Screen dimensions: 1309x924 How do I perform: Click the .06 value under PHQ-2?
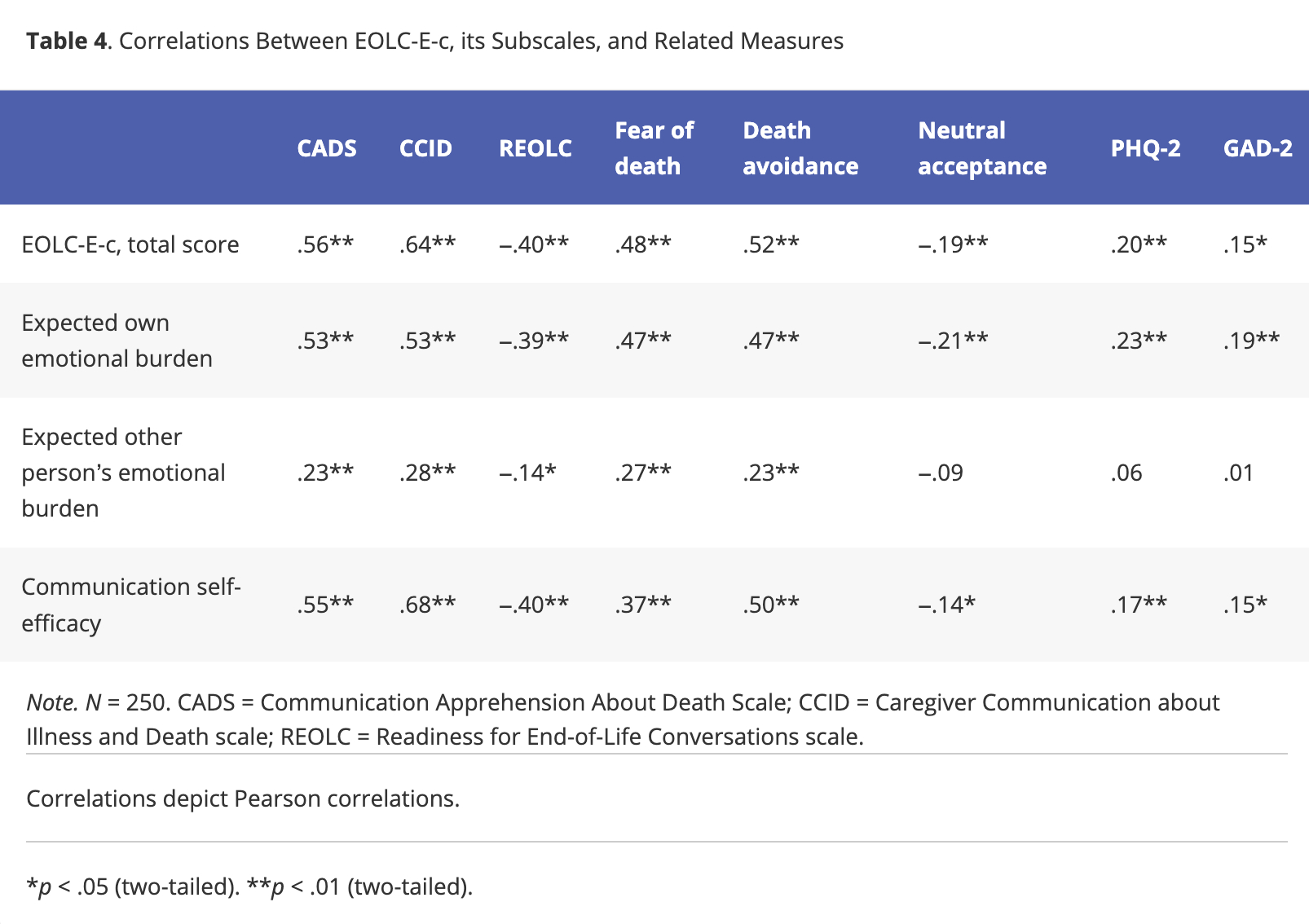(1126, 473)
